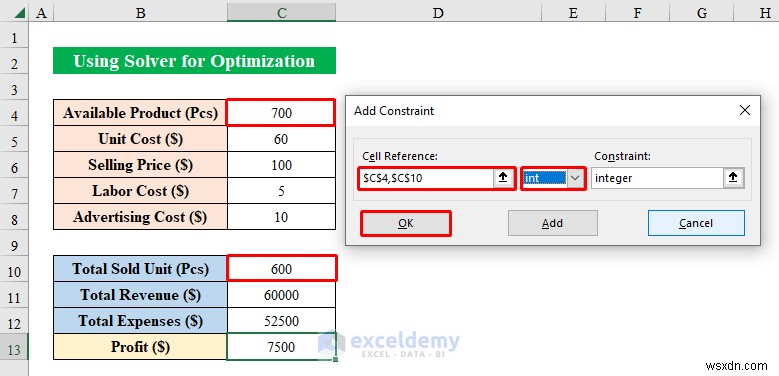Click the Cell Reference input field
779x376 pixels.
point(426,178)
